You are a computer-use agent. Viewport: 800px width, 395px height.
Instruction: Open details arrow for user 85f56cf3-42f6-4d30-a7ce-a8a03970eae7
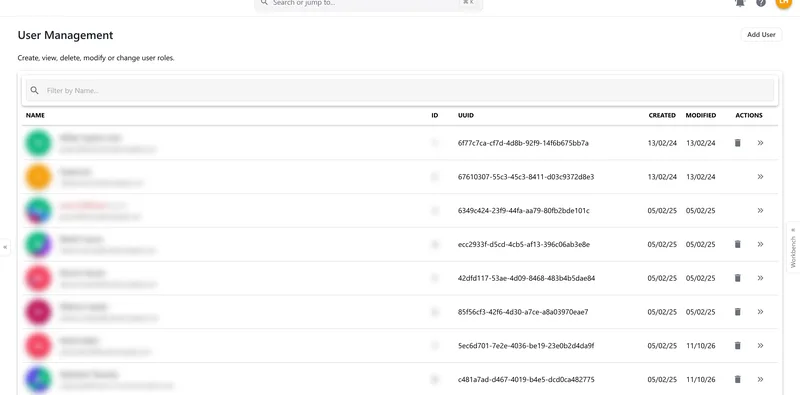[760, 312]
